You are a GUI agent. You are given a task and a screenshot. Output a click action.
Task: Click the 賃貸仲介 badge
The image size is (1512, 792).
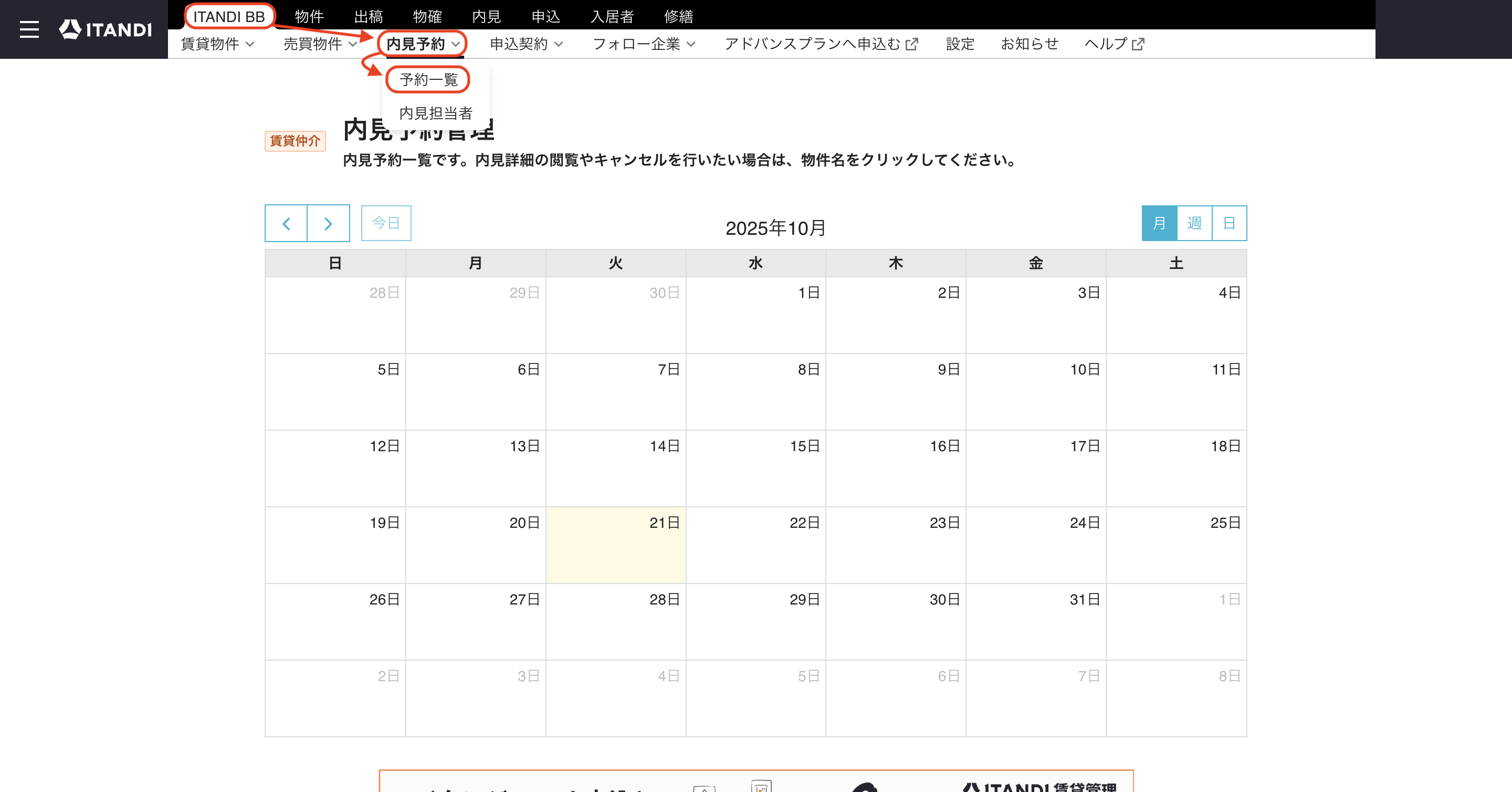295,141
